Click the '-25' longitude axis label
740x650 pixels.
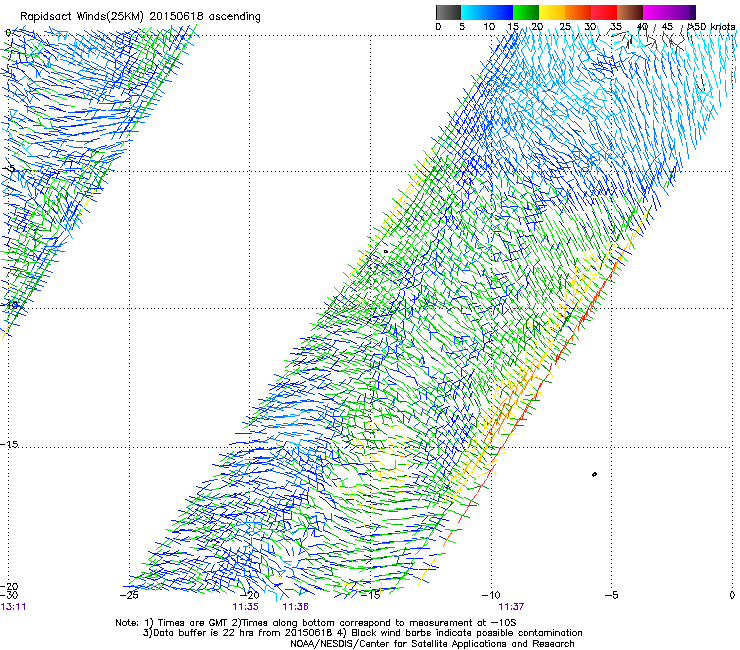129,595
